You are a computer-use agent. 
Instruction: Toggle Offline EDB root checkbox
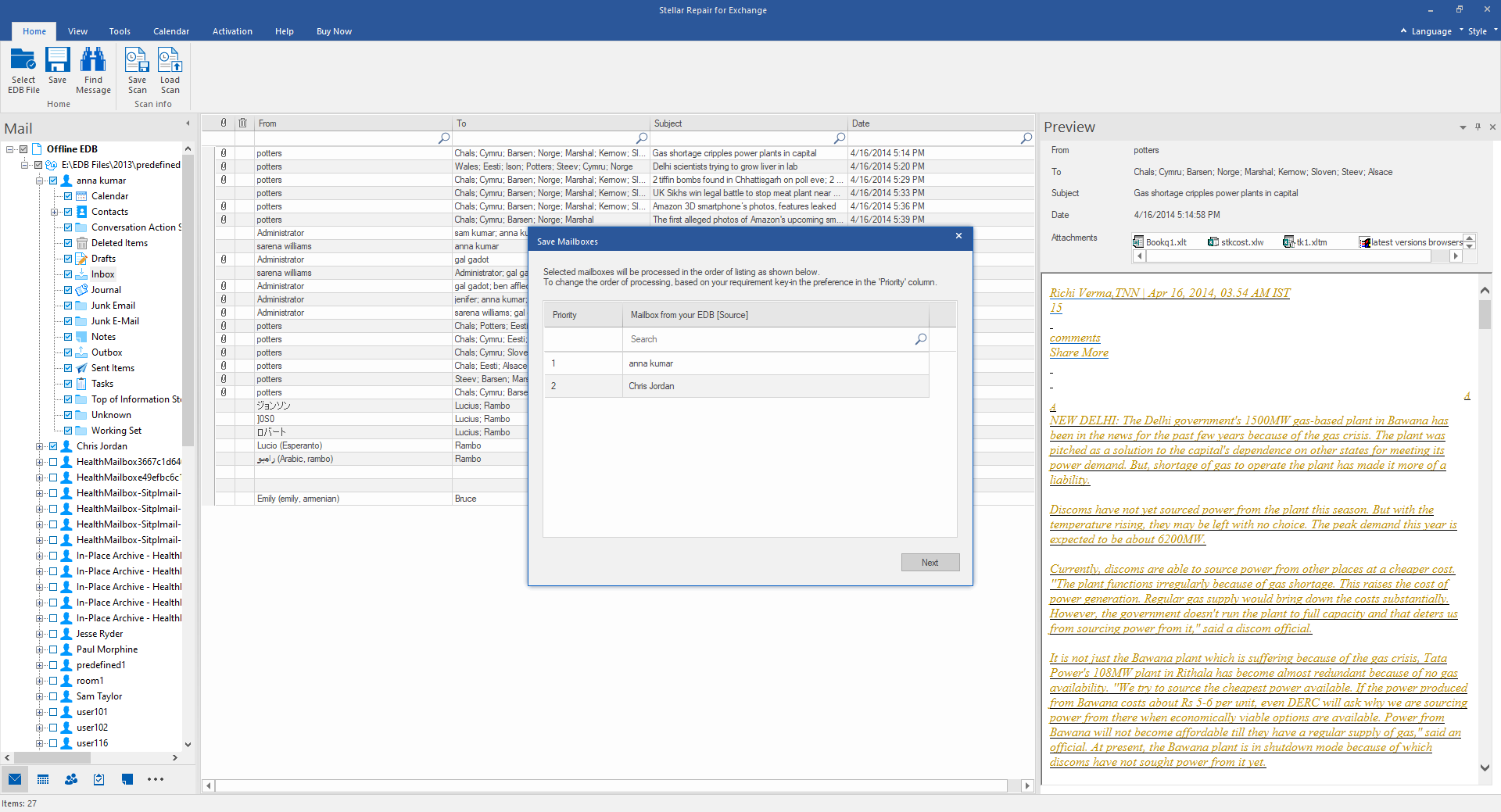tap(23, 149)
